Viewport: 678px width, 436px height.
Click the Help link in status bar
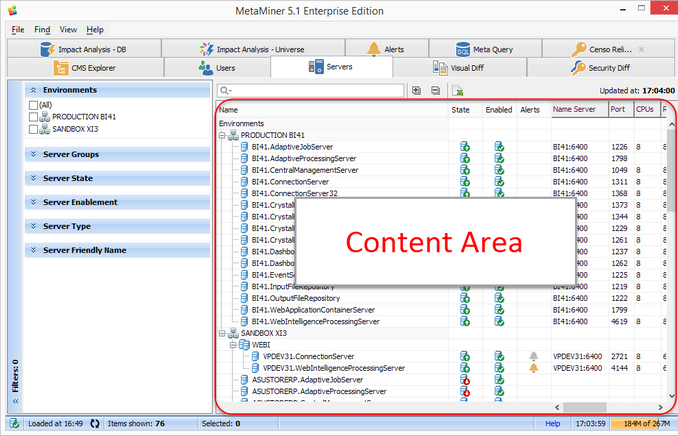pos(553,423)
